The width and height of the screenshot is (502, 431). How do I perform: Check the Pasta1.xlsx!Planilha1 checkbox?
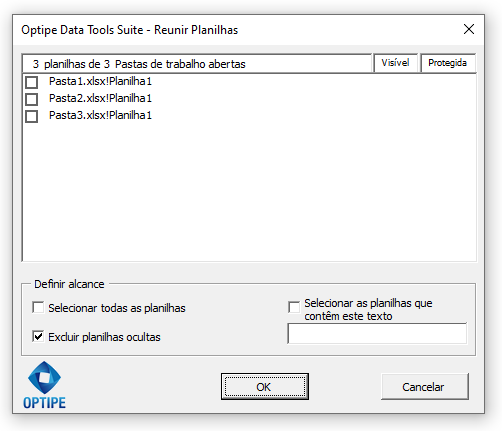tap(32, 82)
